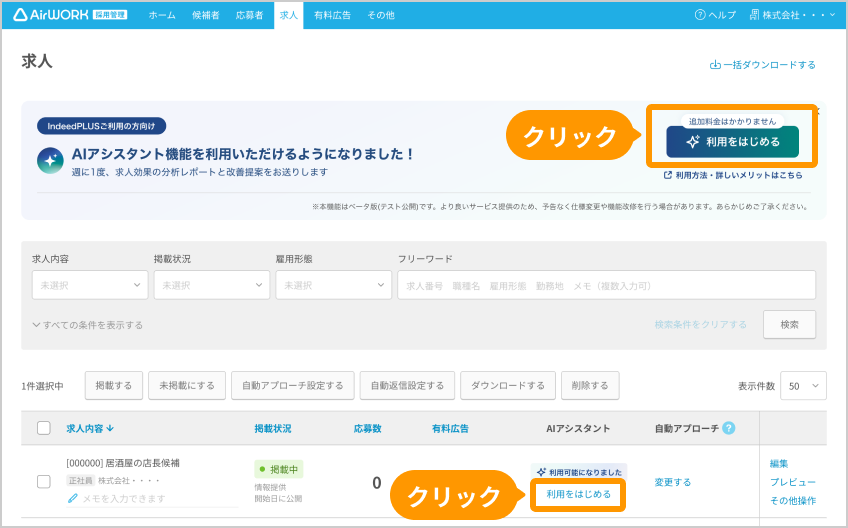The image size is (848, 528).
Task: Click 自動アプローチ設定する button
Action: (293, 386)
